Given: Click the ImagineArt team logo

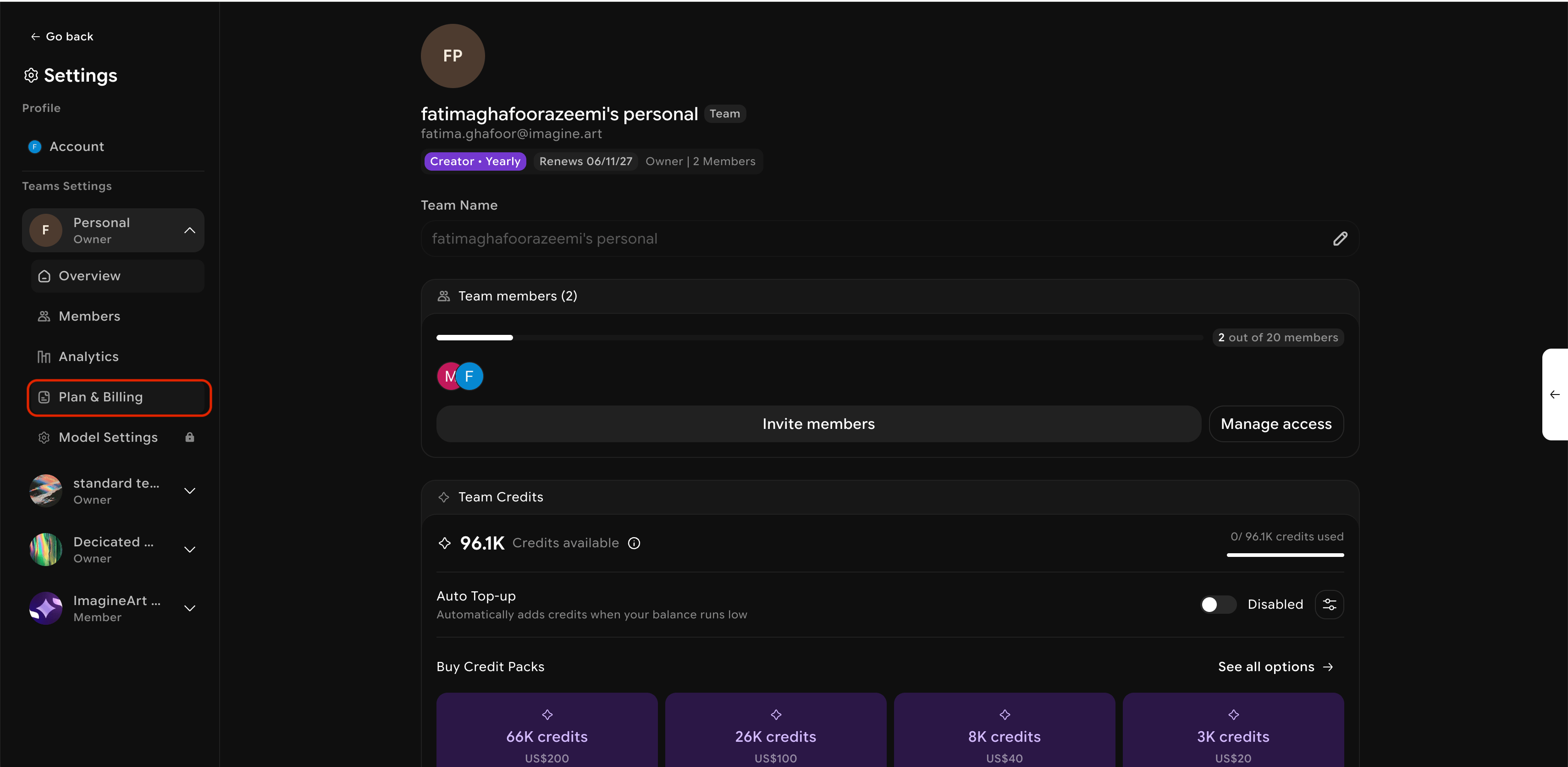Looking at the screenshot, I should 46,608.
